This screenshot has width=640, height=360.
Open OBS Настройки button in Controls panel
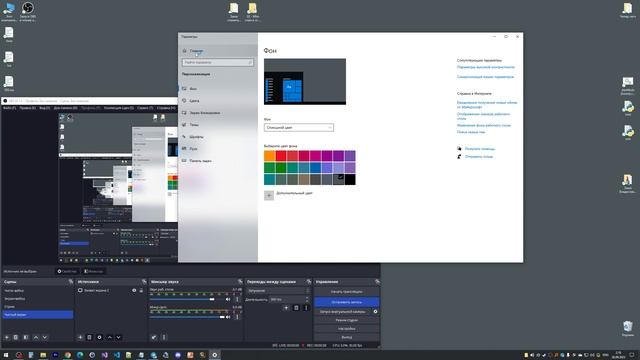pyautogui.click(x=347, y=329)
